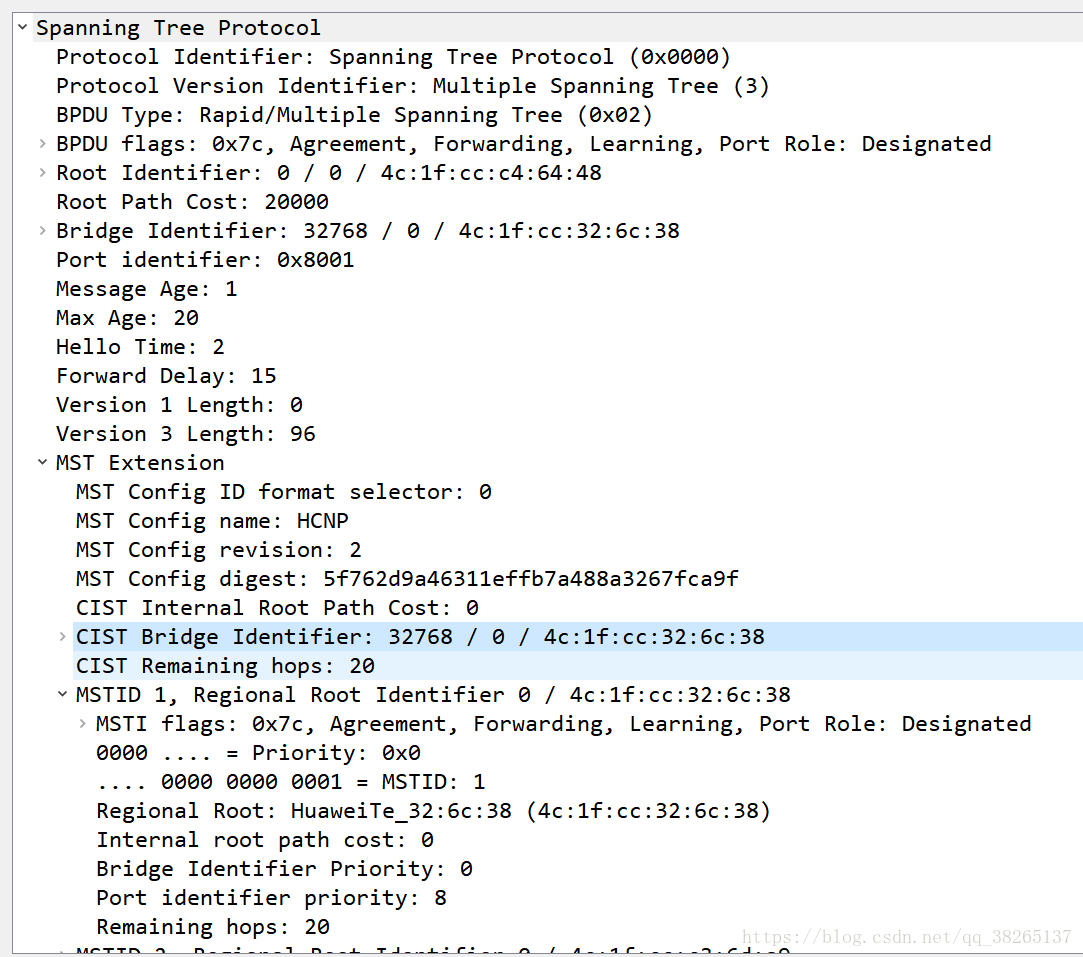1083x957 pixels.
Task: Collapse the MST Extension section
Action: [43, 462]
